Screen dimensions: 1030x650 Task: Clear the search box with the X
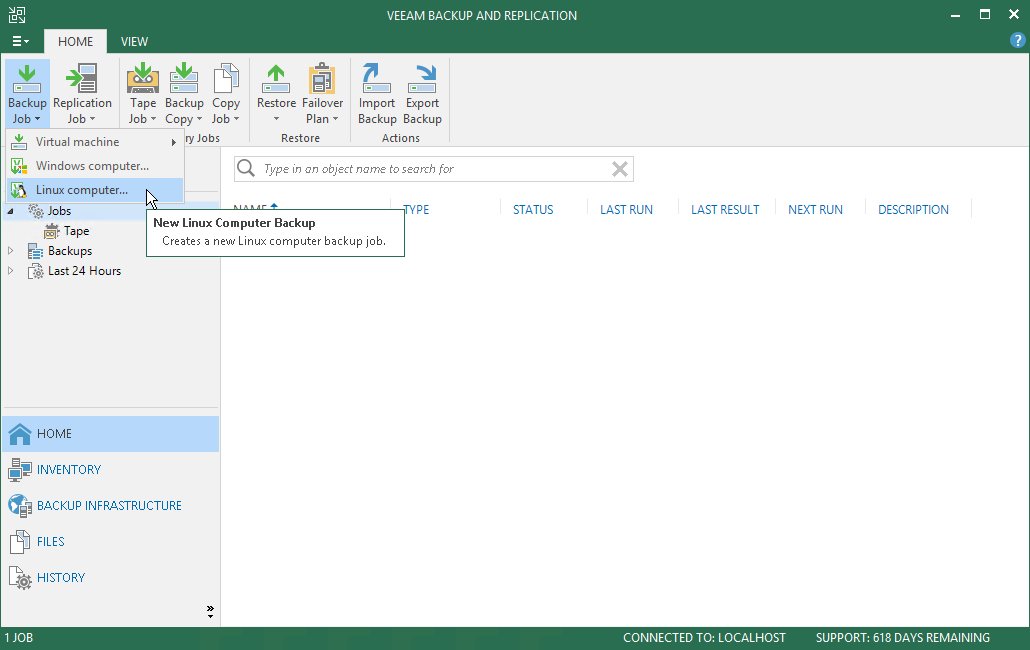click(619, 169)
